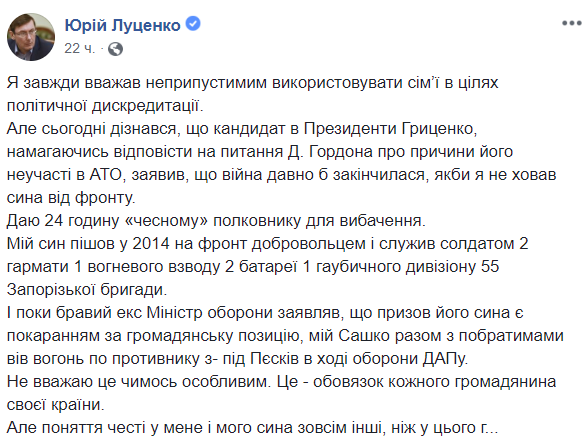Open the post via 22 ч. timestamp
The width and height of the screenshot is (587, 444).
click(79, 49)
